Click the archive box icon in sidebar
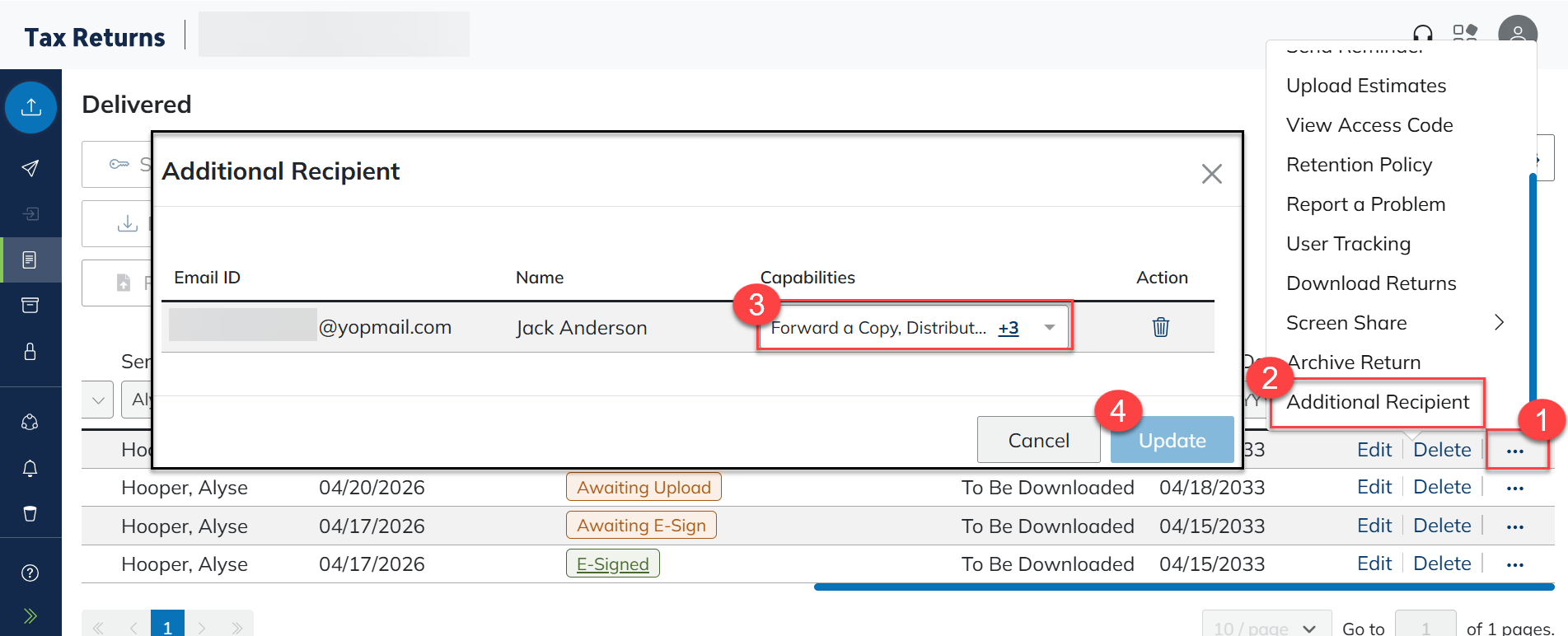The image size is (1568, 636). pyautogui.click(x=30, y=306)
